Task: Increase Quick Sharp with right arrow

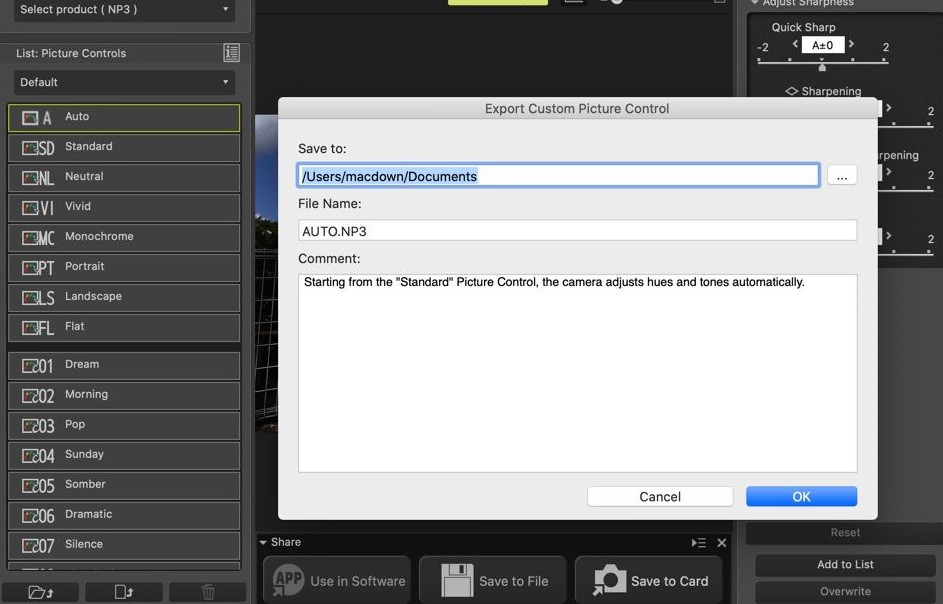Action: click(852, 45)
